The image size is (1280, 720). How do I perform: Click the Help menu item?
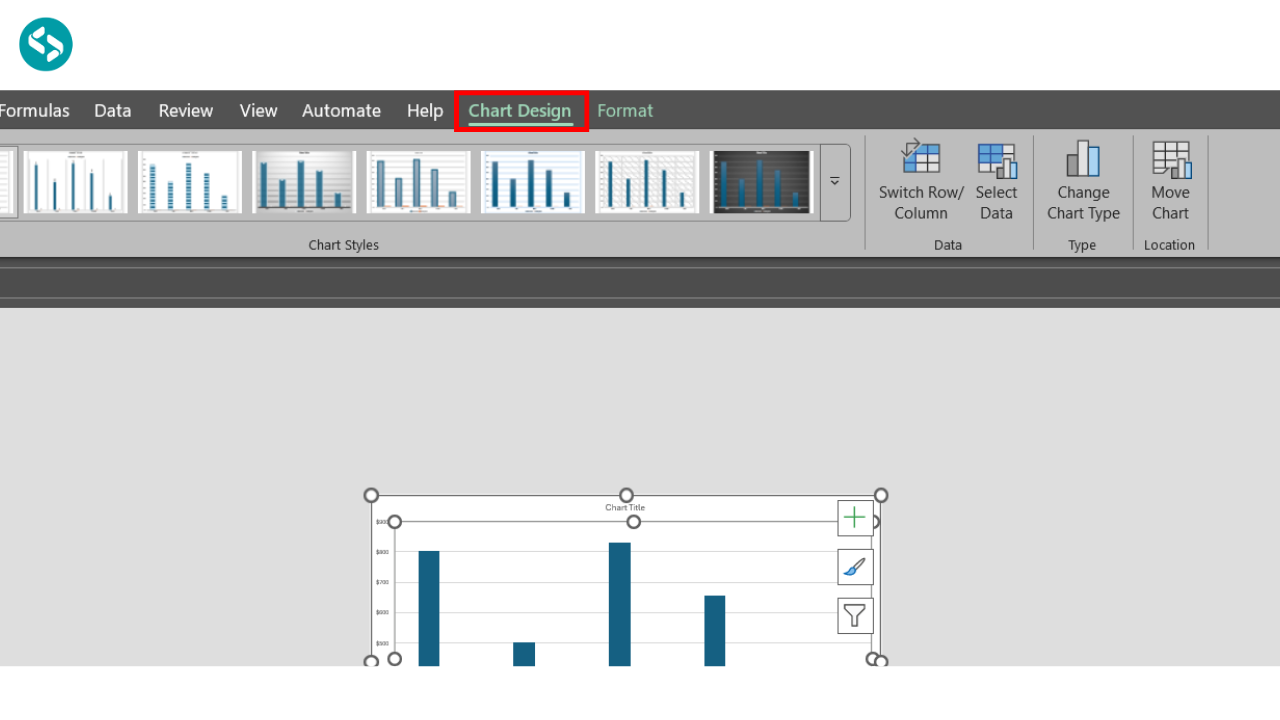click(x=424, y=110)
